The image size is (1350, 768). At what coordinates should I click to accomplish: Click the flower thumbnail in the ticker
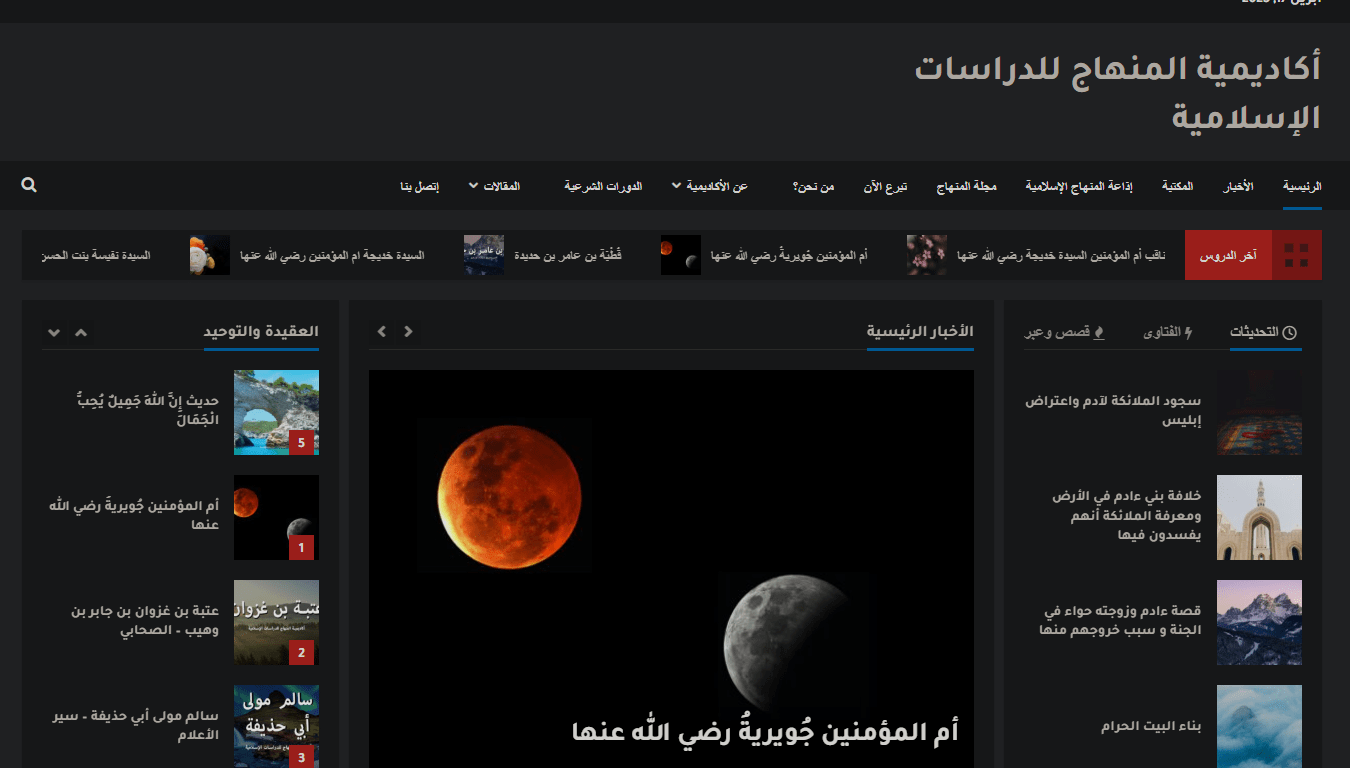(x=926, y=255)
